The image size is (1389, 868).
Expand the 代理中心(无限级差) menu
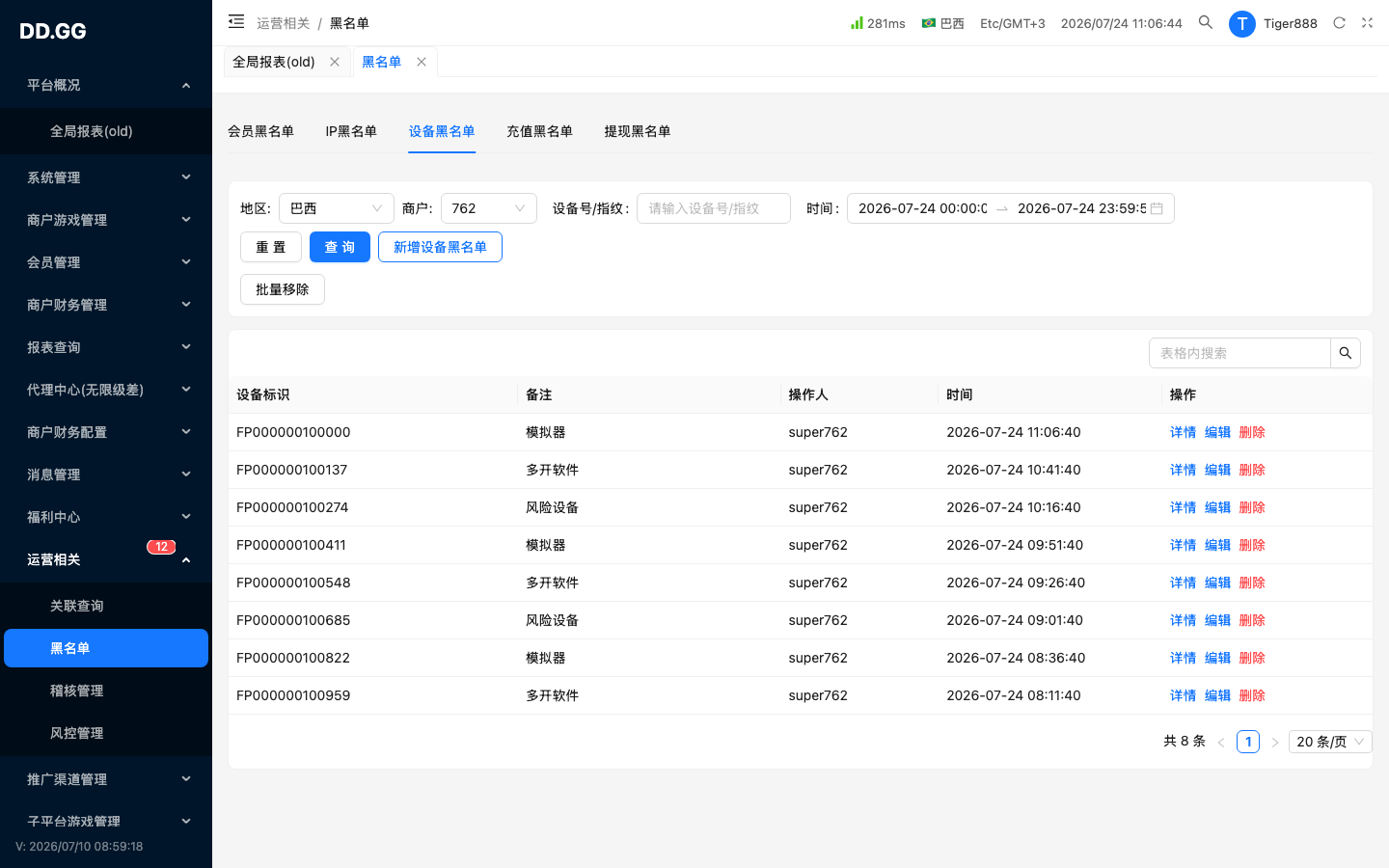(106, 390)
